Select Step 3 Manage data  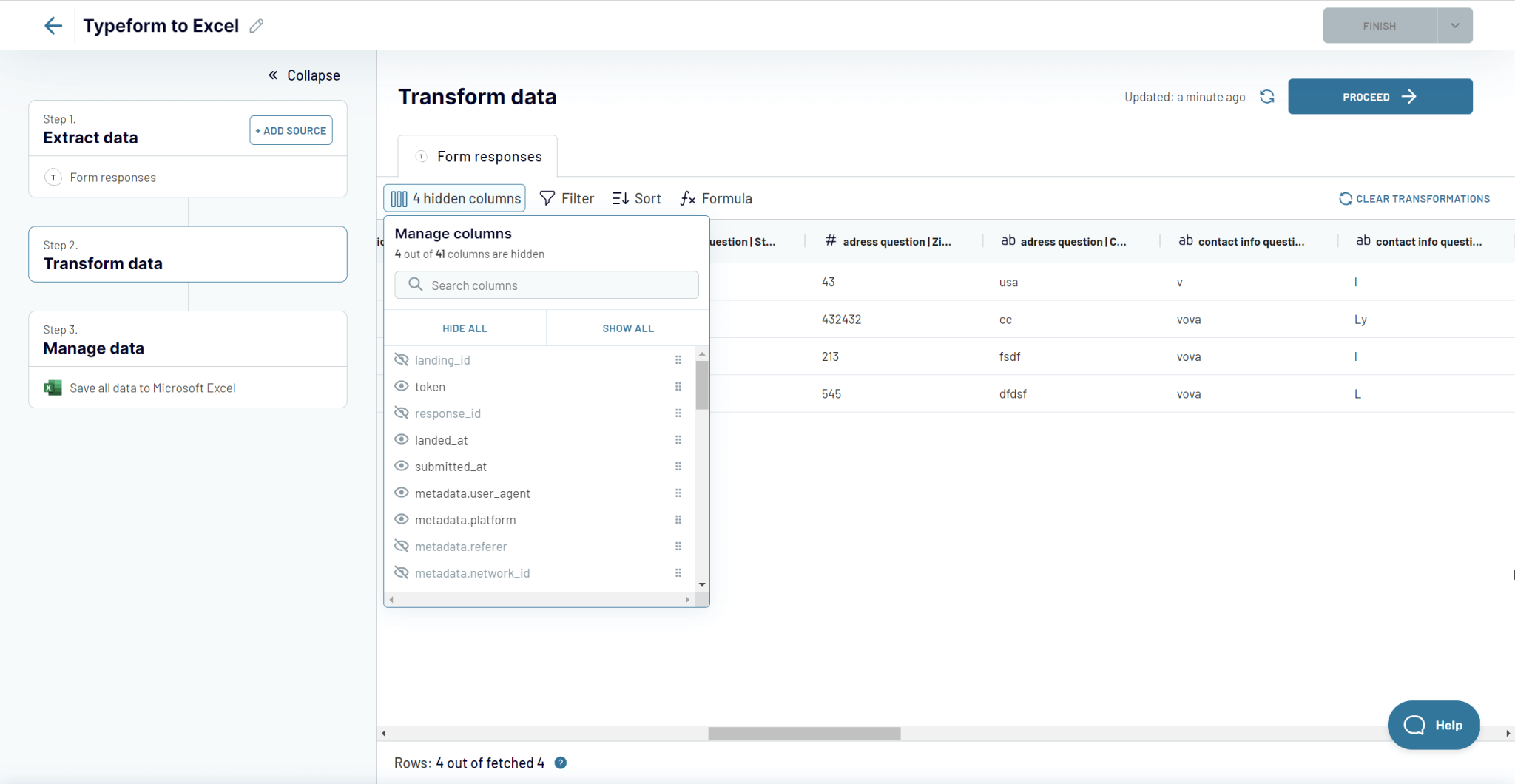click(x=187, y=339)
